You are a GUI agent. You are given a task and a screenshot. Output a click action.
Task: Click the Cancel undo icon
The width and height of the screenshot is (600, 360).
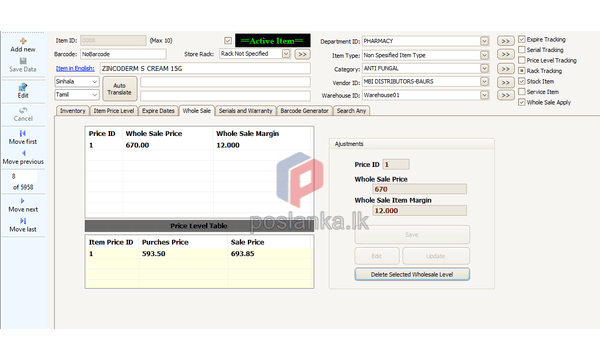tap(23, 110)
